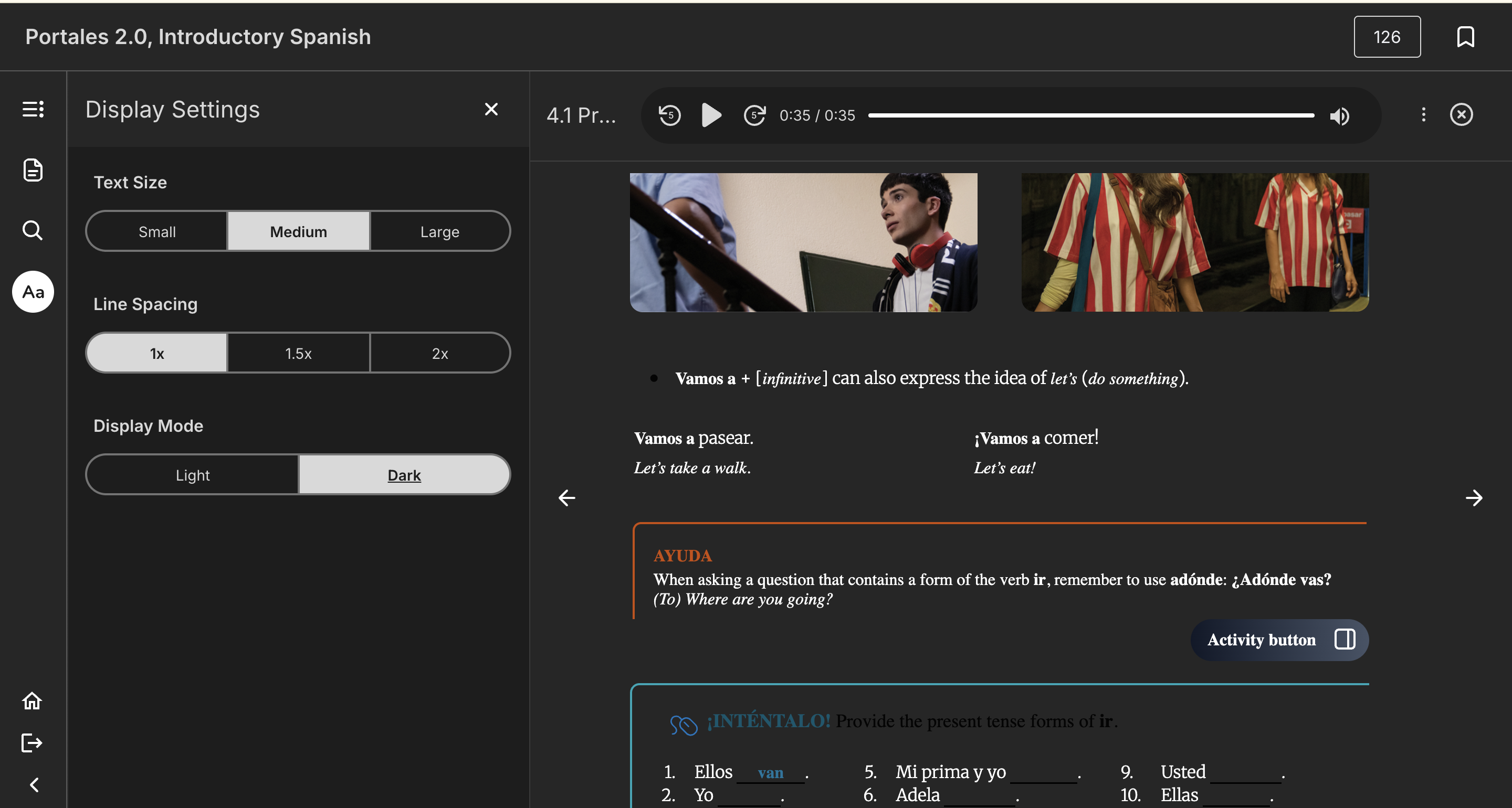The image size is (1512, 808).
Task: Choose 1x line spacing
Action: coord(157,353)
